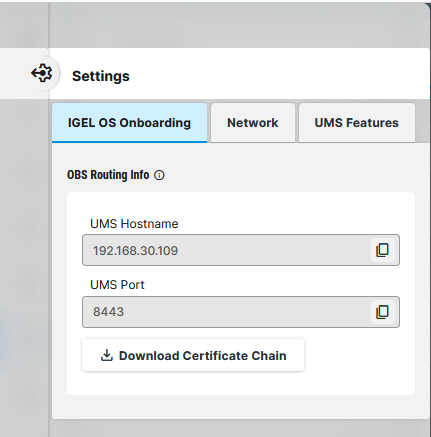Open the Network tab
Image resolution: width=431 pixels, height=437 pixels.
253,123
